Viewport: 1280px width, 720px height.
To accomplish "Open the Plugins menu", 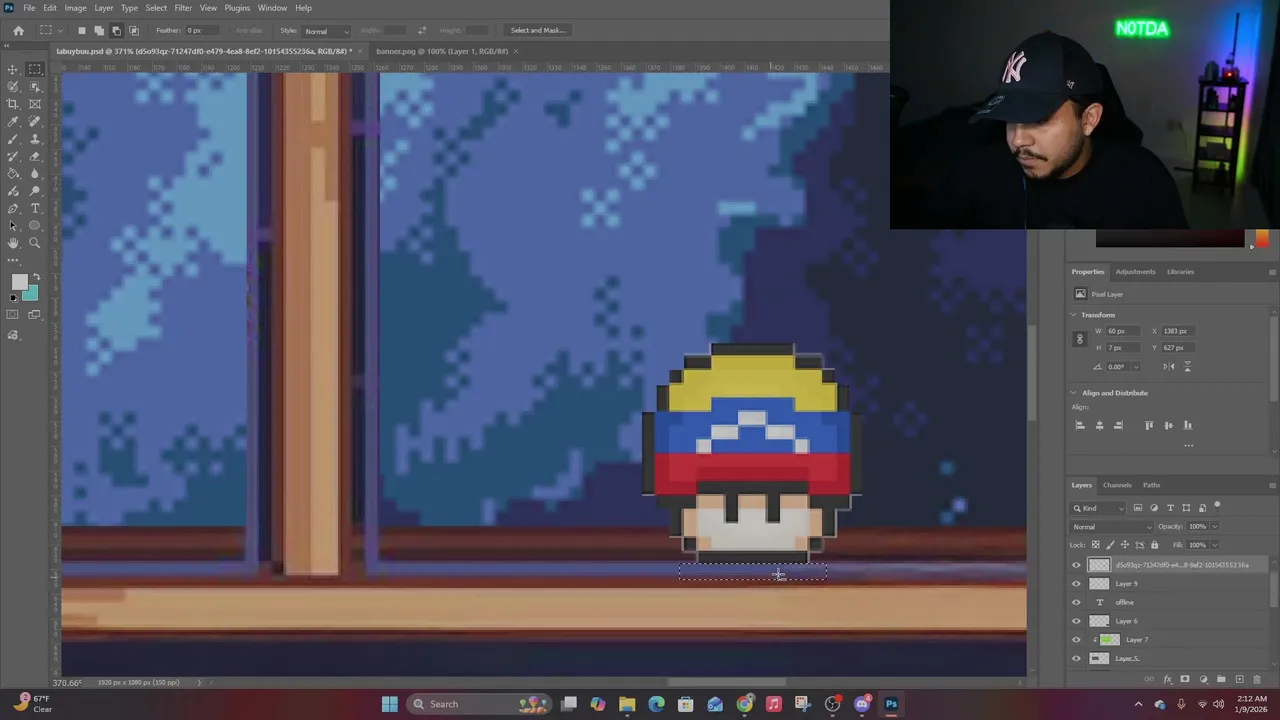I will click(237, 8).
